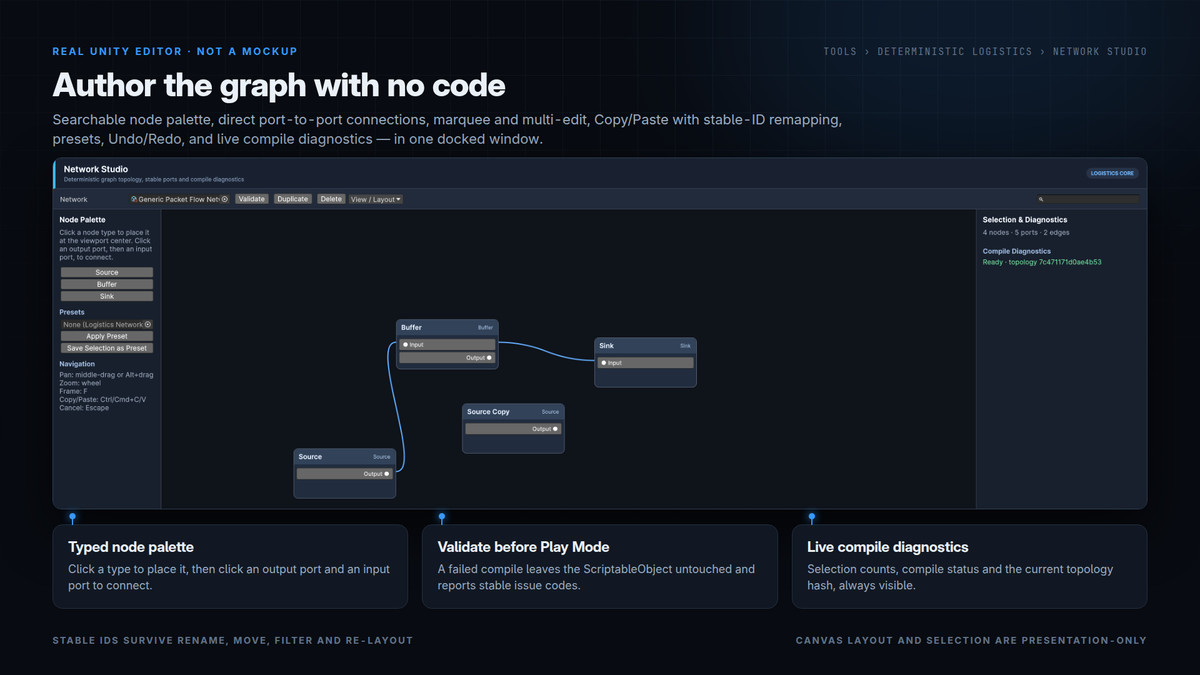The image size is (1200, 675).
Task: Click the "Pan: middle-drag or Alt+drag" hint
Action: pos(106,374)
